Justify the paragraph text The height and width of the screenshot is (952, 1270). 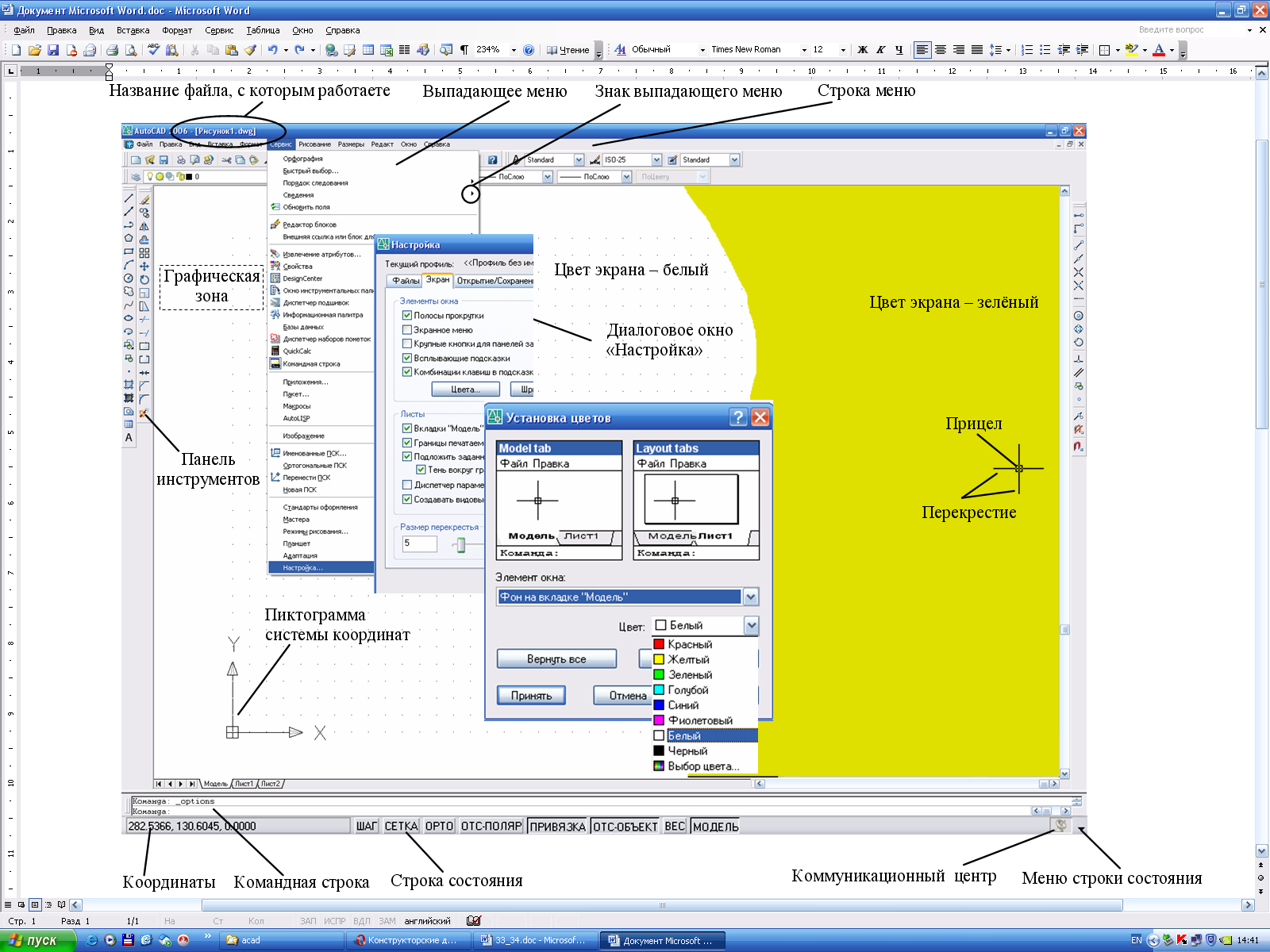click(977, 50)
